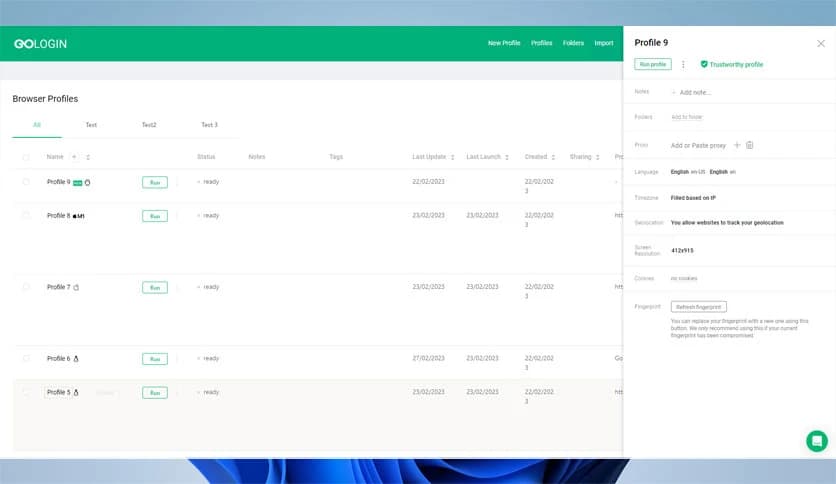Close the Profile 9 details panel
Viewport: 836px width, 484px height.
coord(821,44)
